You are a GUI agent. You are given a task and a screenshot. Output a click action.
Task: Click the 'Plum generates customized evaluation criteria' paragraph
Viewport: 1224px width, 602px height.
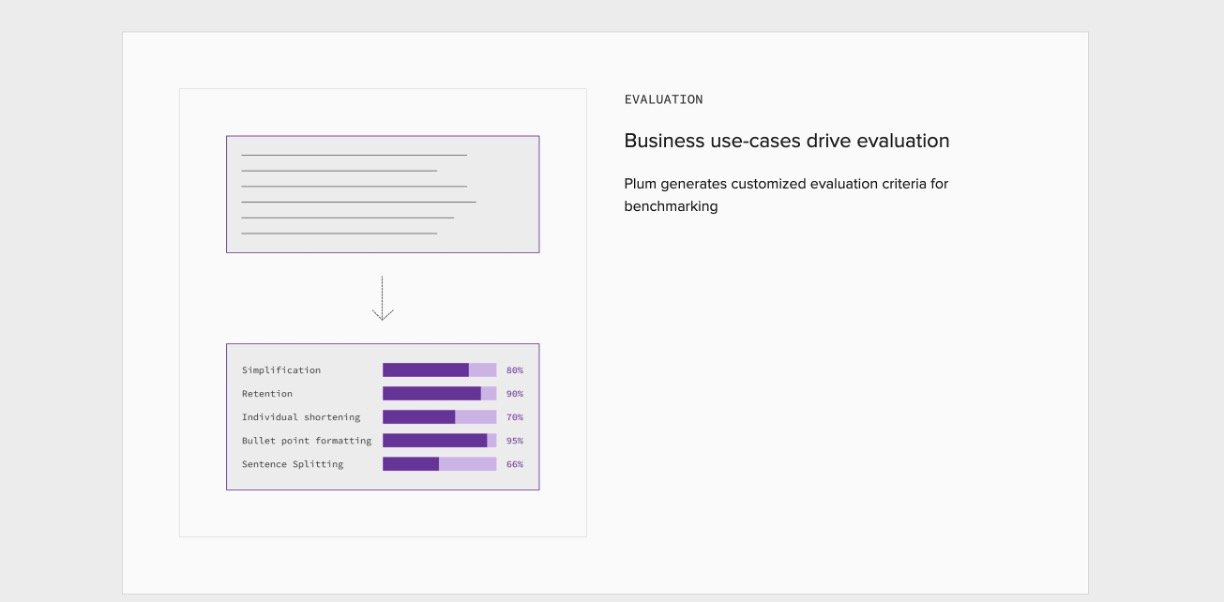(785, 195)
